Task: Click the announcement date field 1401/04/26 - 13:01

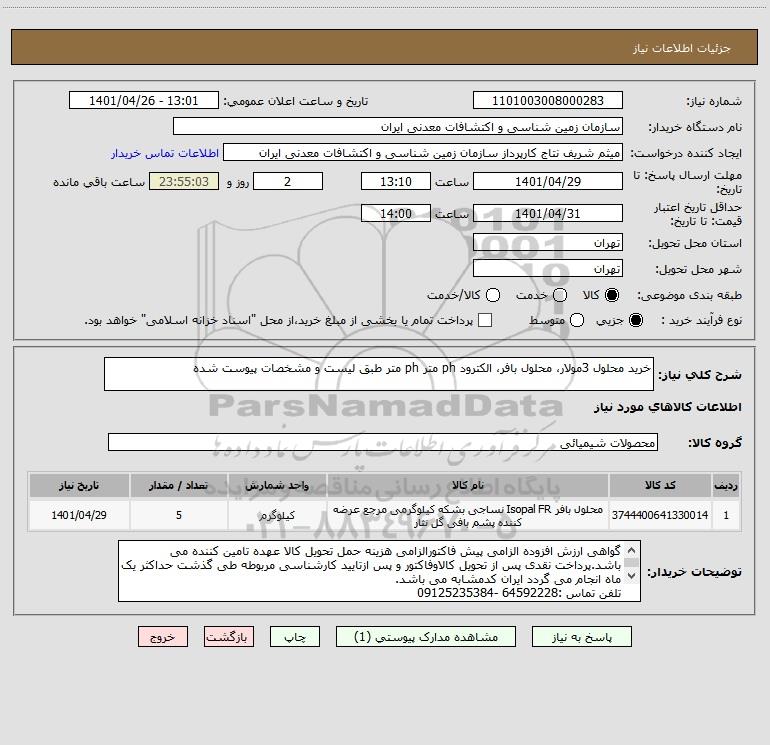Action: coord(143,100)
